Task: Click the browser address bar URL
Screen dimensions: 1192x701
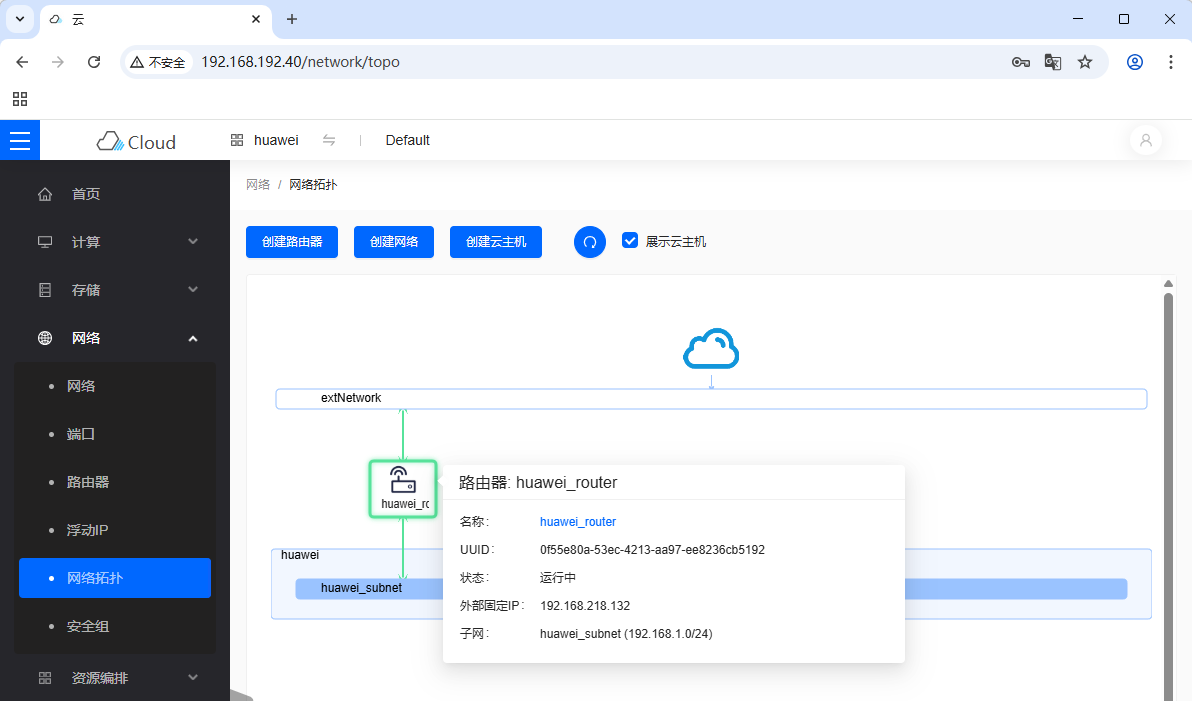Action: pos(300,62)
